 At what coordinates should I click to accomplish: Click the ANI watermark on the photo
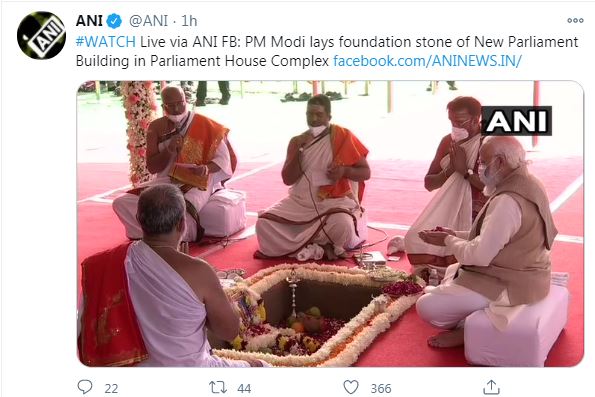(x=516, y=121)
